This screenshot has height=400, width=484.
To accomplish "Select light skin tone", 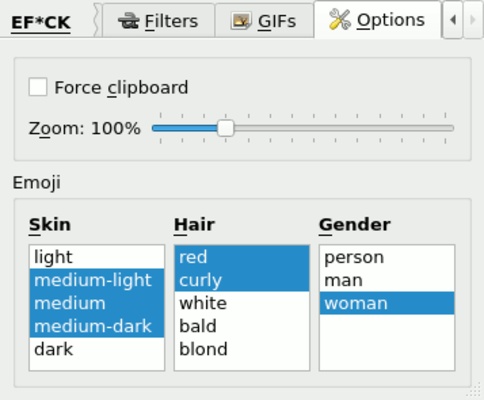I will pos(97,257).
